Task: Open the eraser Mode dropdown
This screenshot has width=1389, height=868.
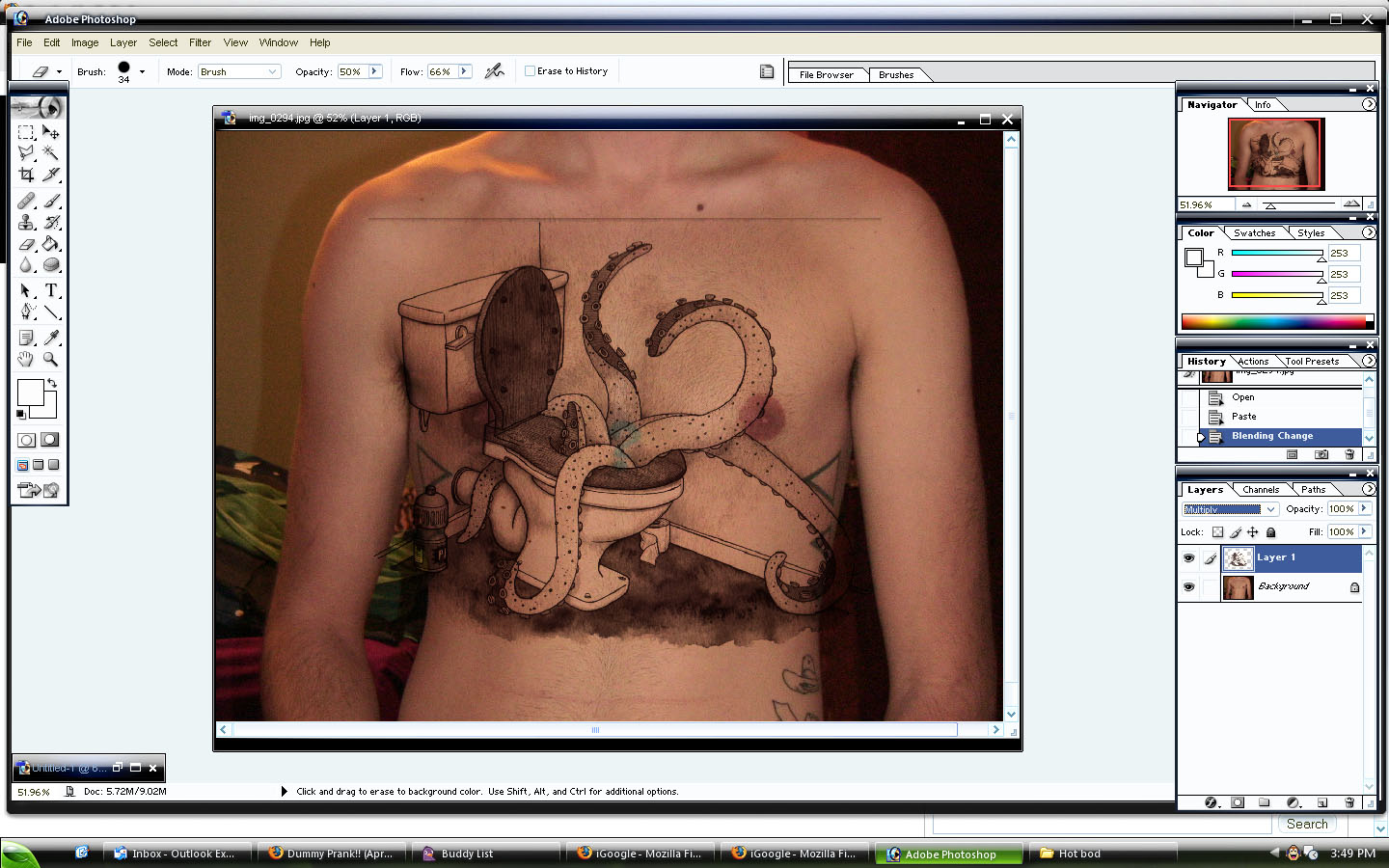Action: [239, 71]
